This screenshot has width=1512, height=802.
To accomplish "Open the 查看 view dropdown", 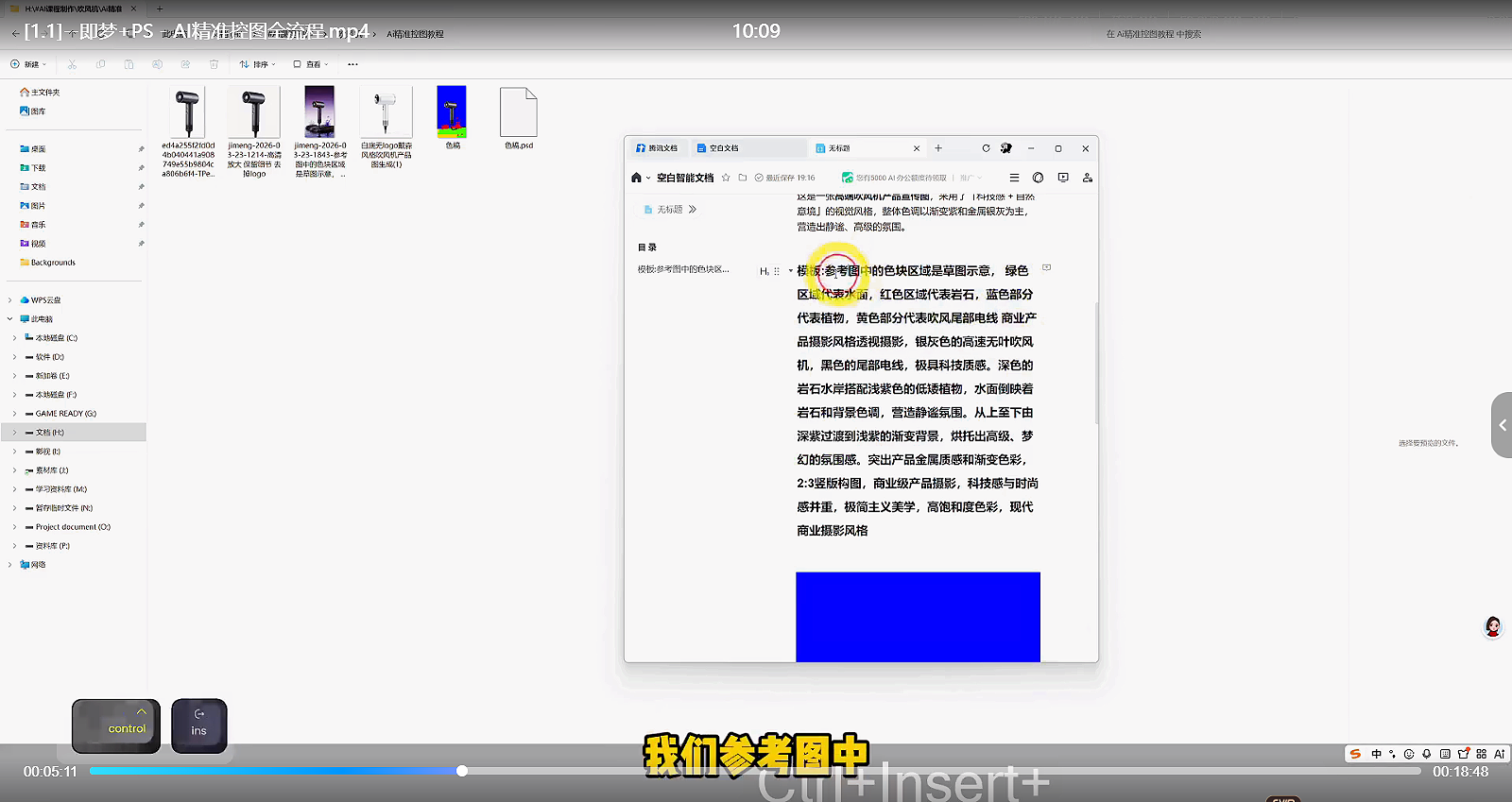I will pos(311,64).
